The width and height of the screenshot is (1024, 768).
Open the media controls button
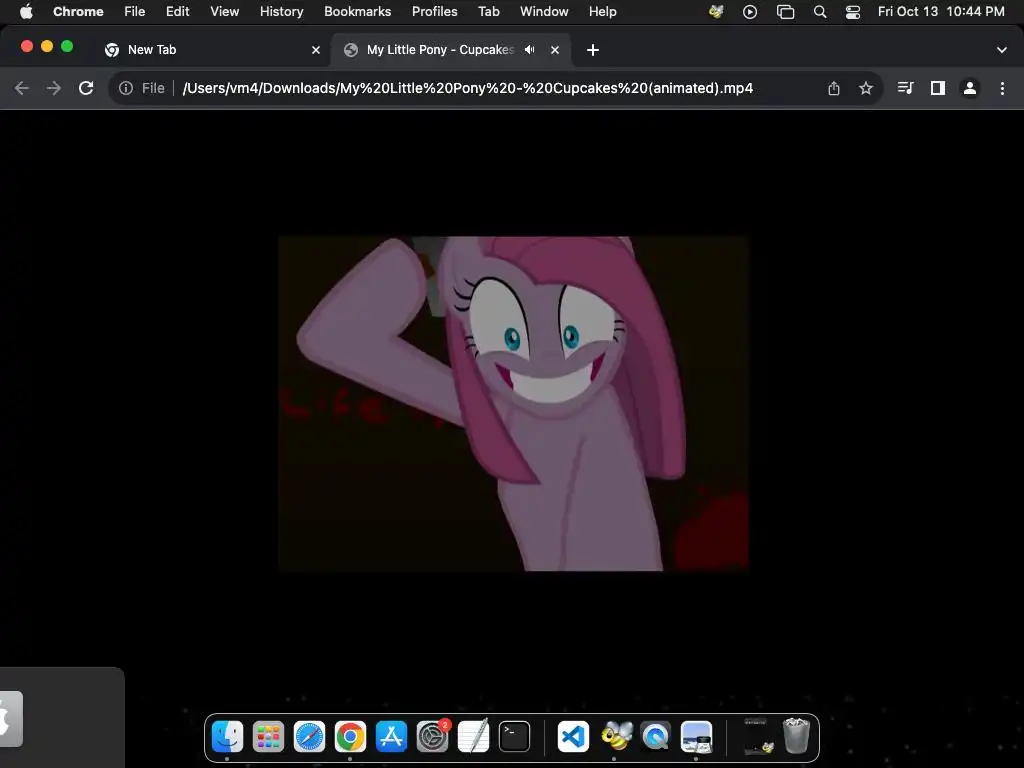click(x=905, y=88)
